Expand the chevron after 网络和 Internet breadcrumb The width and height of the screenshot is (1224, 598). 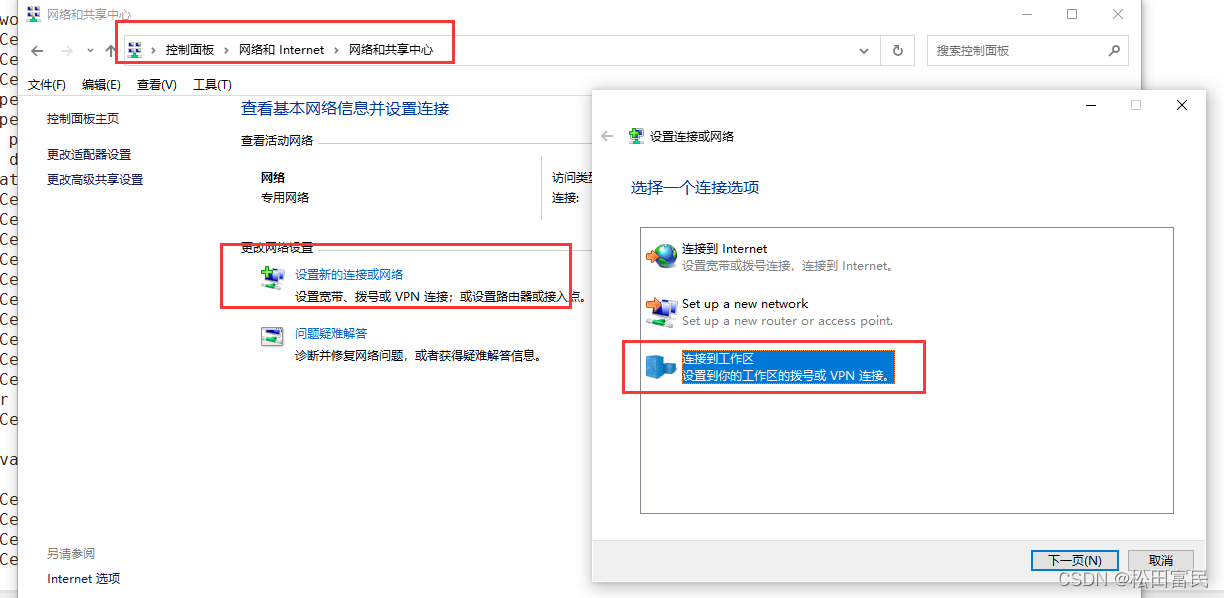pyautogui.click(x=337, y=50)
